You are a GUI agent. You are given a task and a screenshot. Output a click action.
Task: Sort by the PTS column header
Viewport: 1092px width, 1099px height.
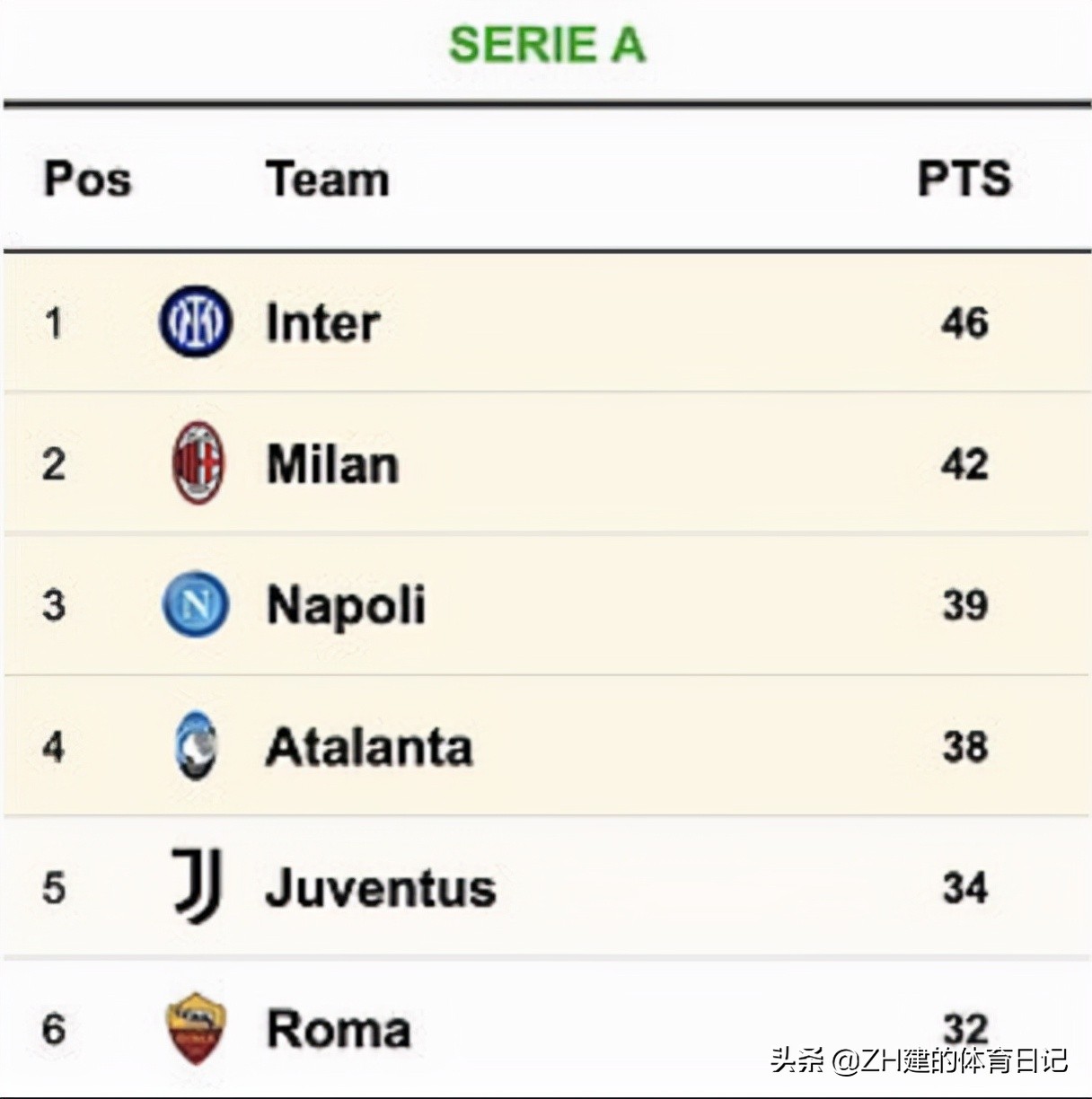click(964, 179)
